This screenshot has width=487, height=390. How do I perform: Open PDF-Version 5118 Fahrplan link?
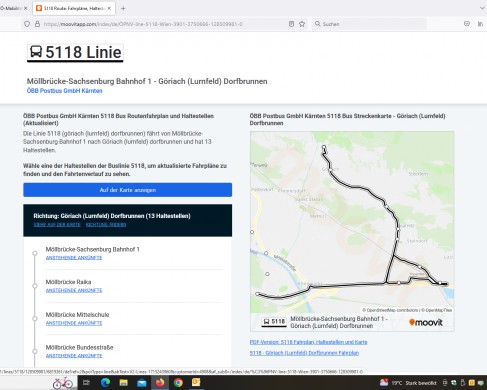308,342
